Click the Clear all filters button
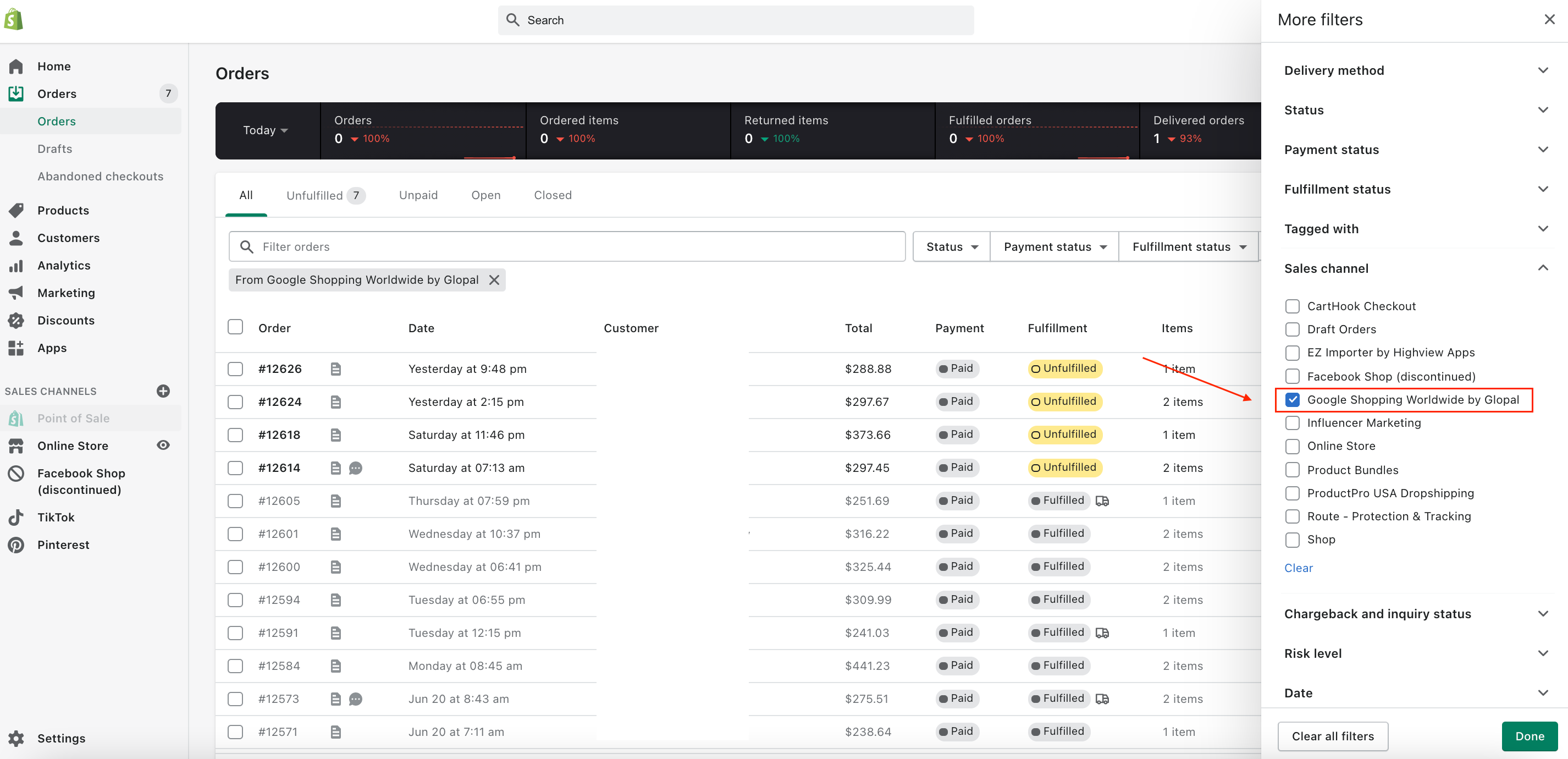The height and width of the screenshot is (759, 1568). [x=1333, y=736]
